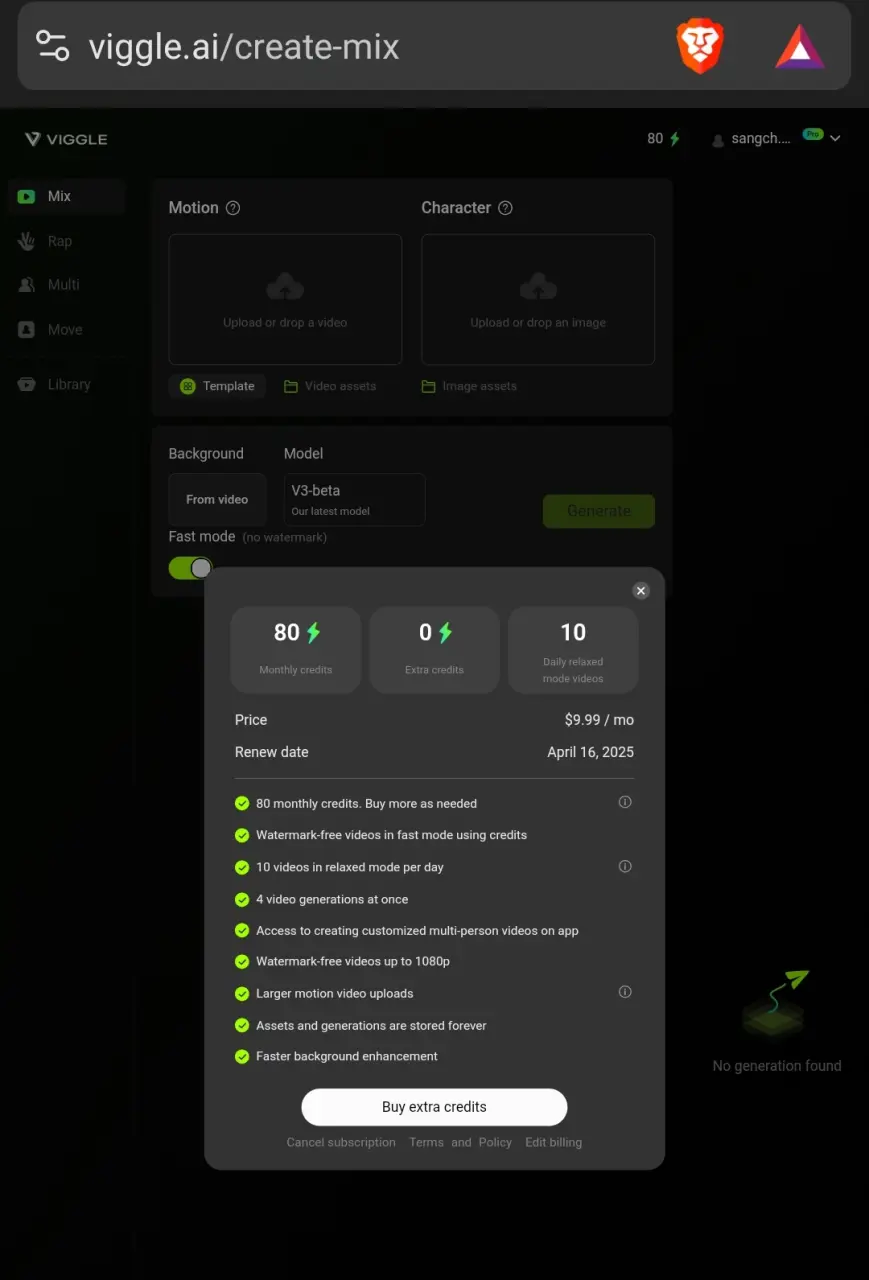The width and height of the screenshot is (869, 1280).
Task: Click the Library sidebar icon
Action: 27,384
